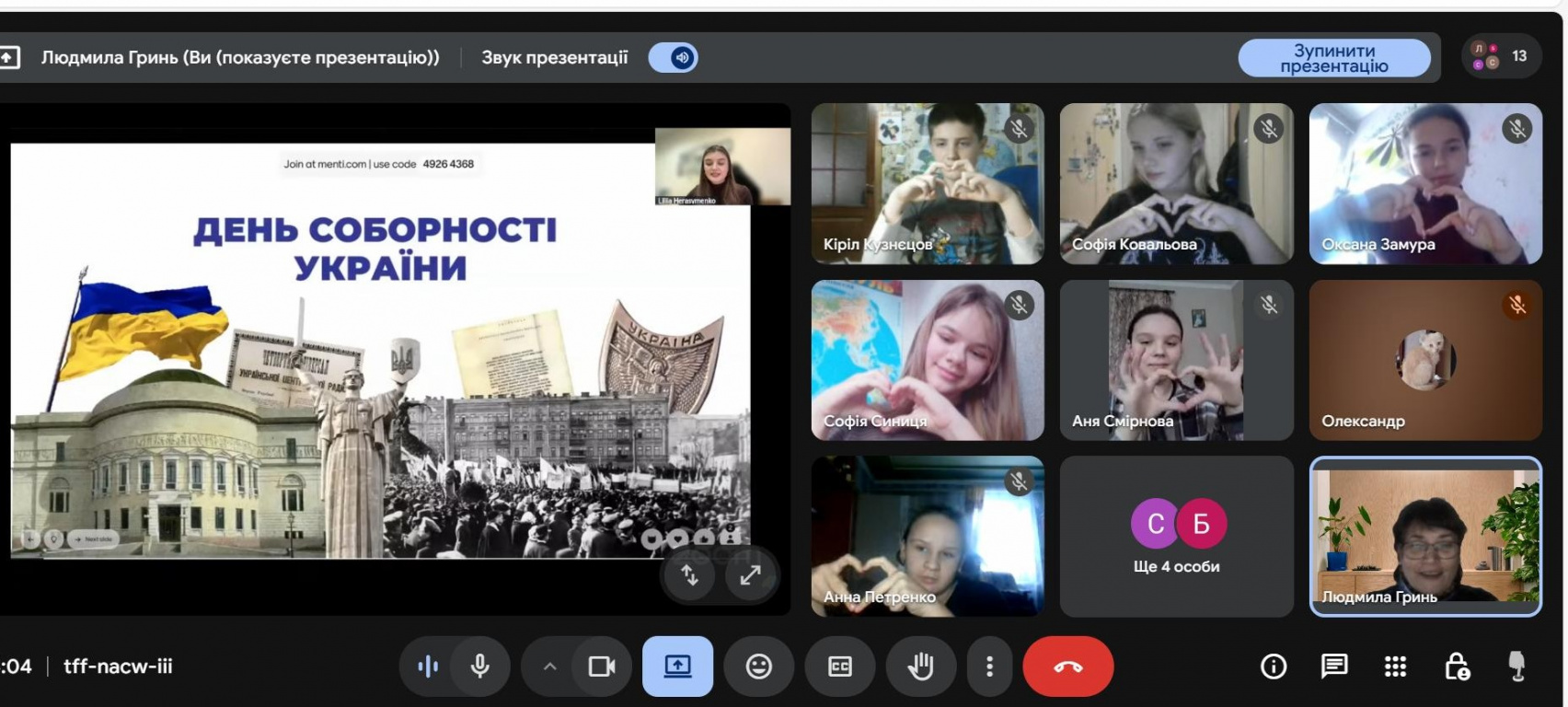Screen dimensions: 1568x707
Task: Open the emoji reactions panel
Action: click(x=758, y=666)
